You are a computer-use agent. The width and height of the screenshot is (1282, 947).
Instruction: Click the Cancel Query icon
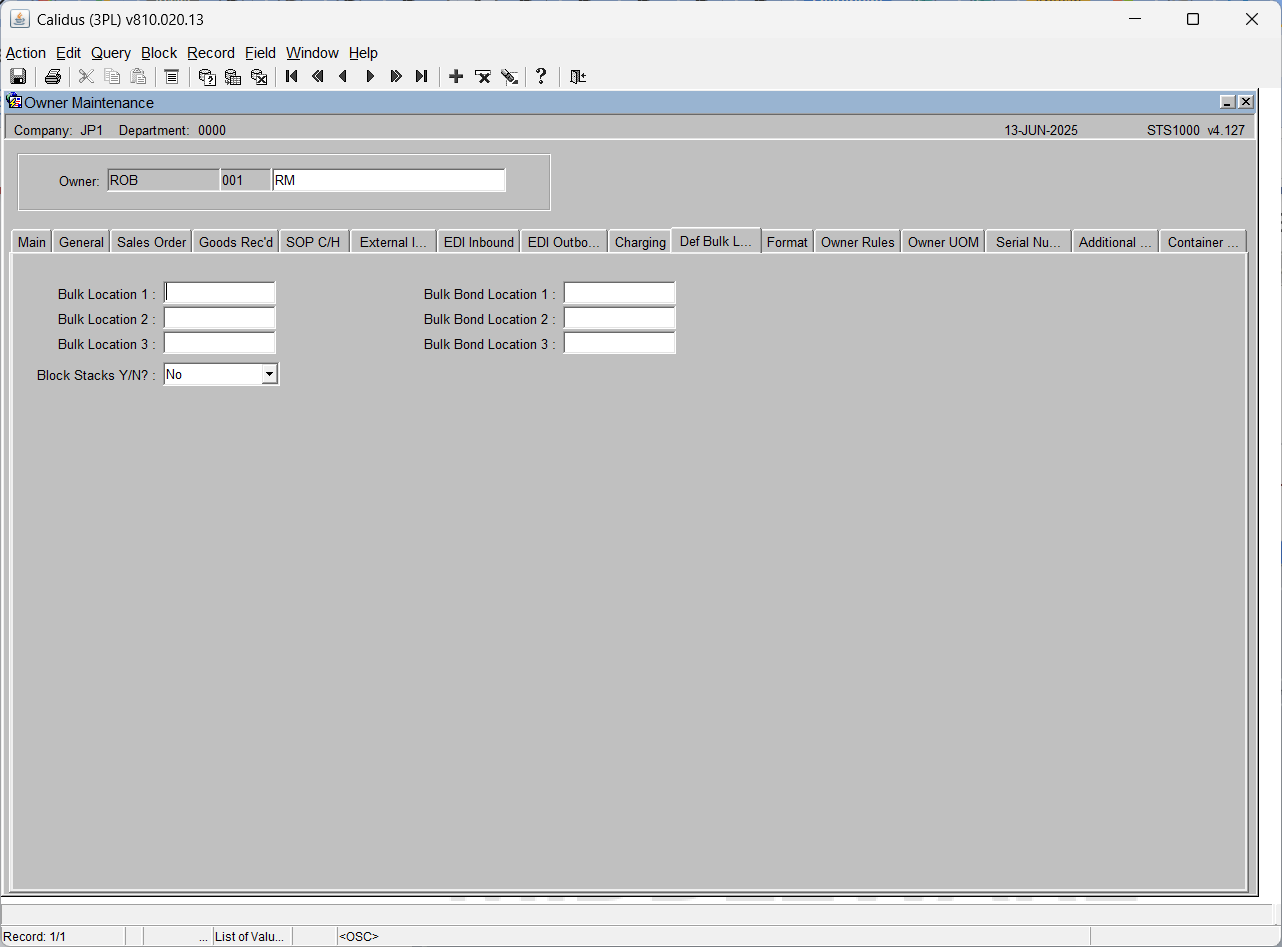pyautogui.click(x=259, y=77)
